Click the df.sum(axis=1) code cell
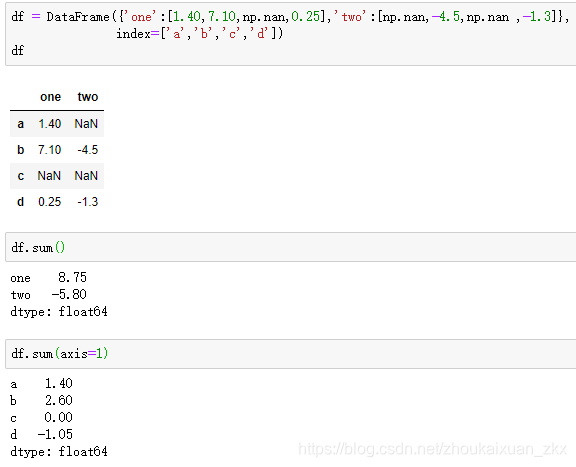Viewport: 576px width, 467px height. pyautogui.click(x=291, y=354)
